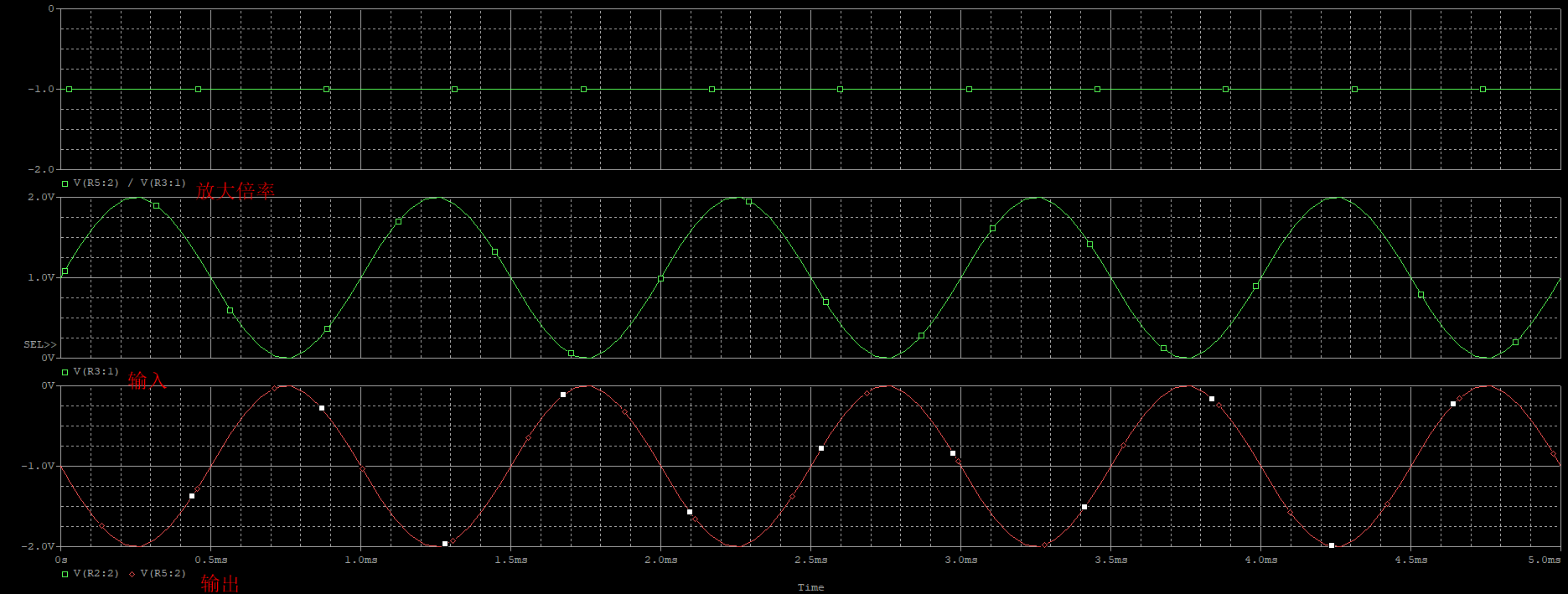Click the -1.0V y-axis label of output plot
Image resolution: width=1568 pixels, height=594 pixels.
38,466
